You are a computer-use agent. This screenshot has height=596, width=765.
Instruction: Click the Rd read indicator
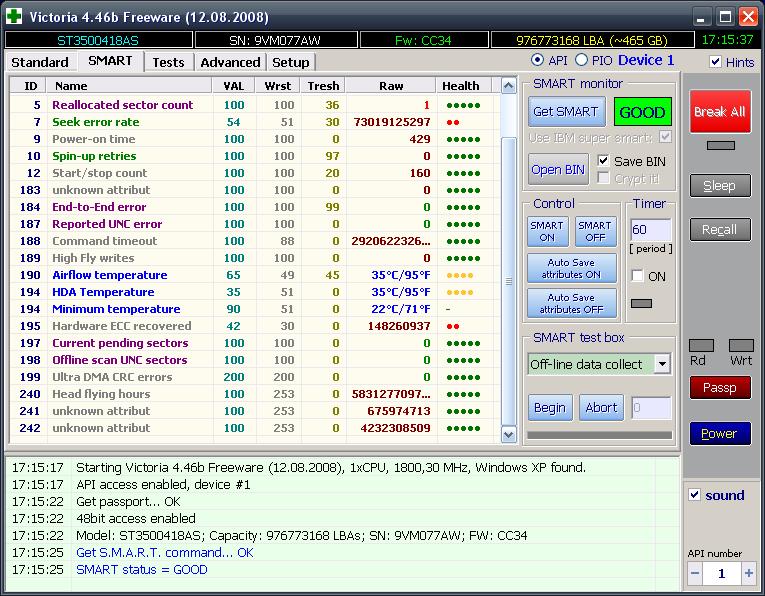click(x=701, y=345)
